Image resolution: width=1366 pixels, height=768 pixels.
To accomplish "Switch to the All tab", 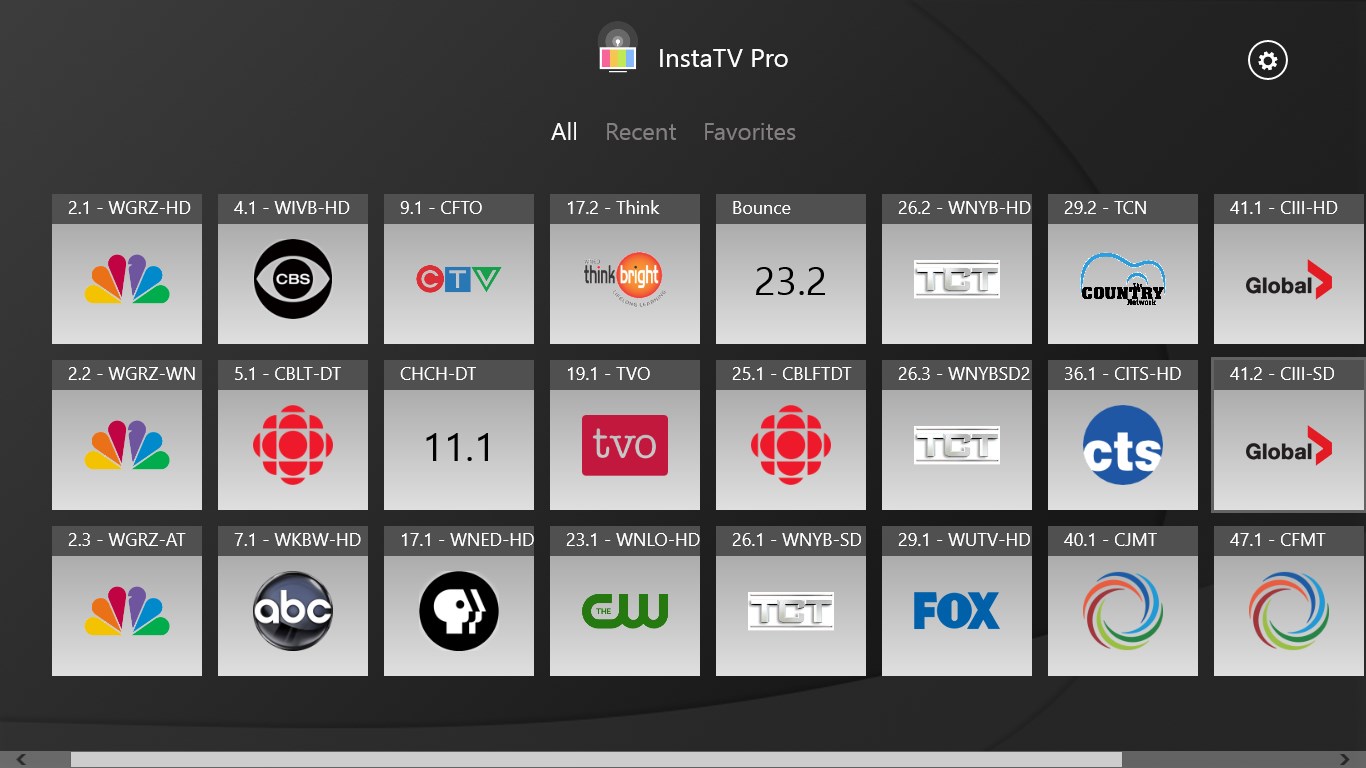I will tap(564, 132).
